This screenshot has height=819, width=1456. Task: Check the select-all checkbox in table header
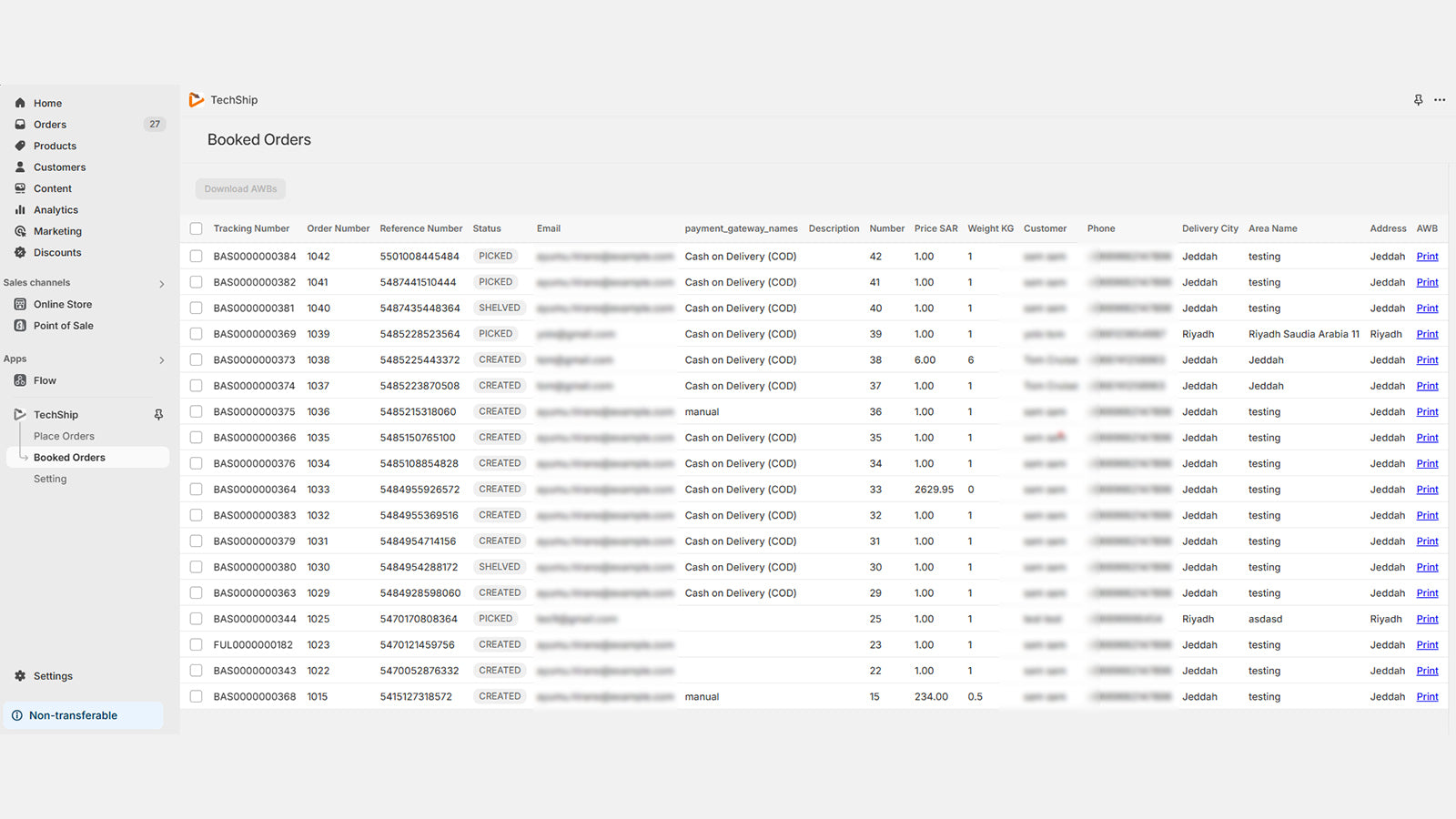click(x=196, y=228)
